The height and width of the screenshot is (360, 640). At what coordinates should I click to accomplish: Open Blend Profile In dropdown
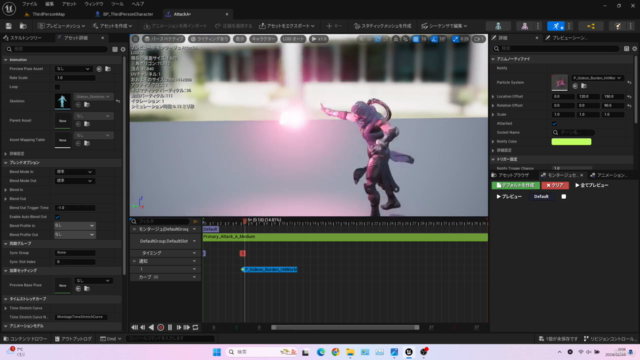click(75, 226)
